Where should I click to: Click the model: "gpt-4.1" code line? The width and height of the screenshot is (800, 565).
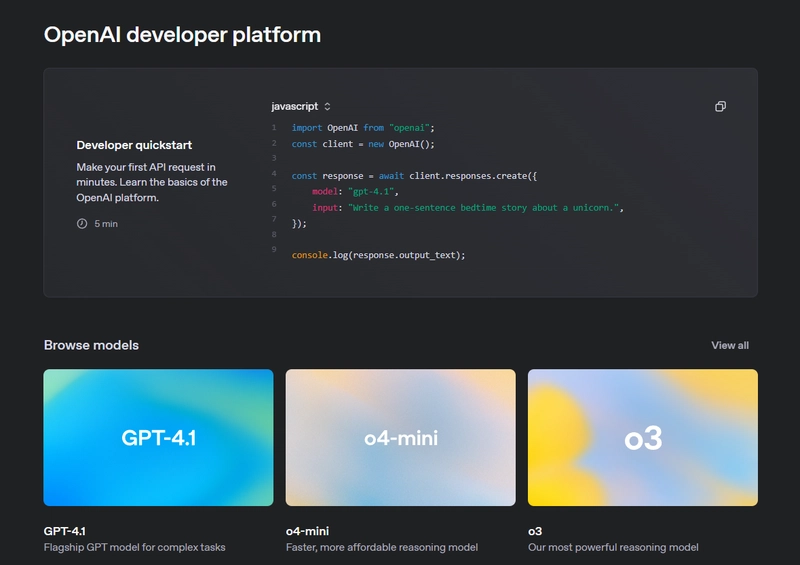355,191
